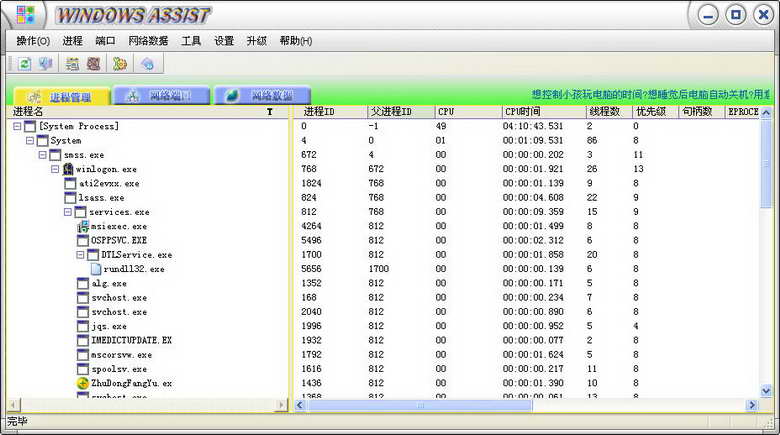Click the ati2evxx.exe window icon

[70, 184]
